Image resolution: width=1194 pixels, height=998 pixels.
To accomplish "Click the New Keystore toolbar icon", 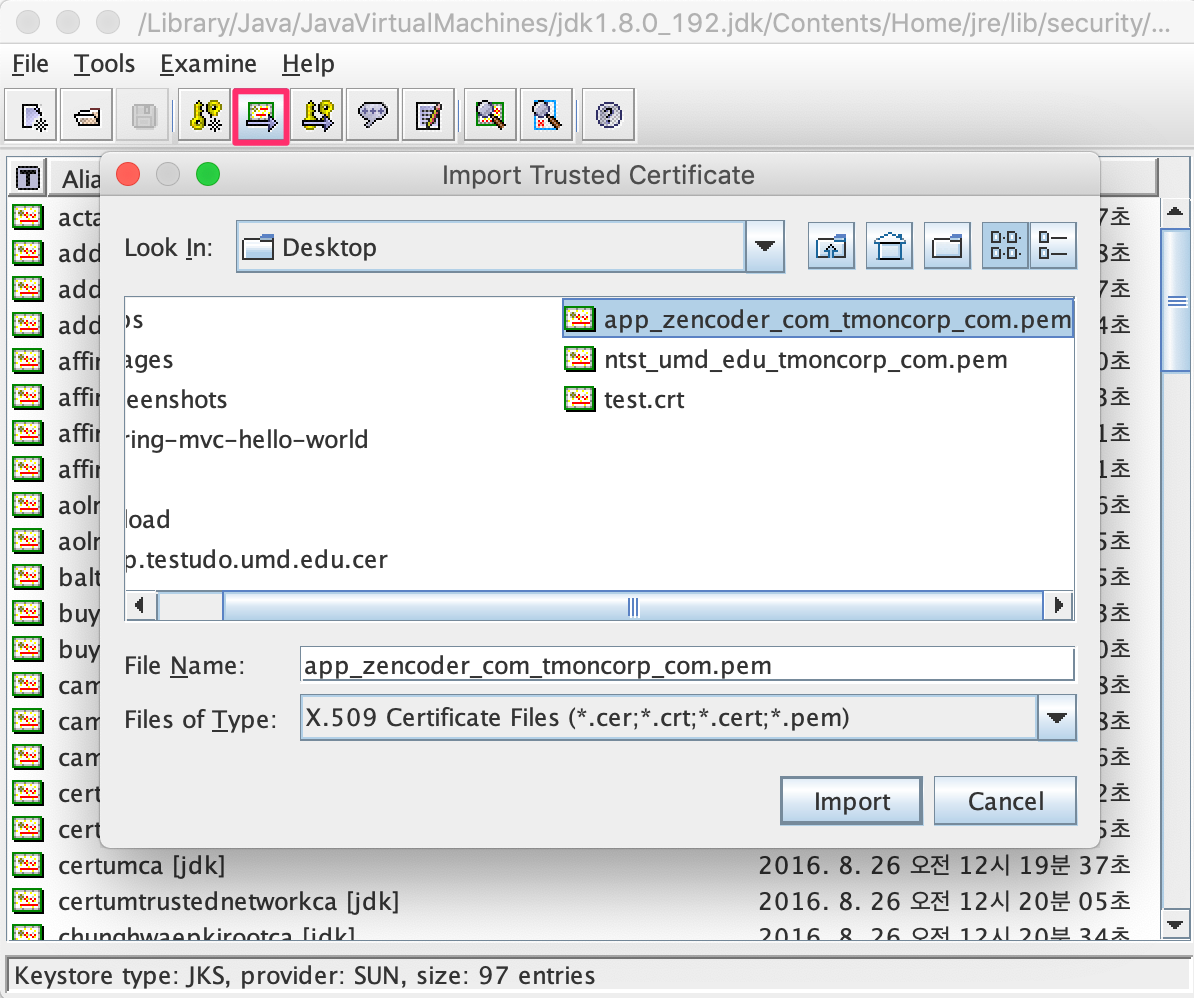I will point(33,117).
